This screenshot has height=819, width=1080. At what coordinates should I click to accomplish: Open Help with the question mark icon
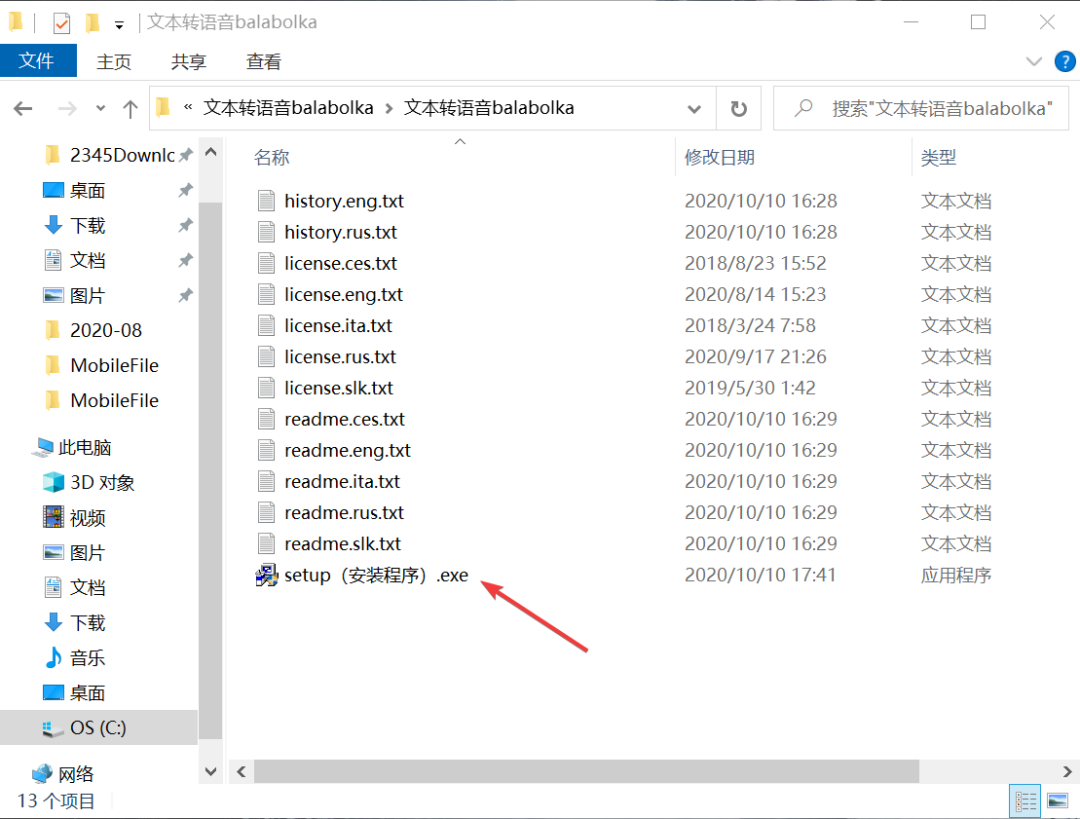pyautogui.click(x=1065, y=61)
